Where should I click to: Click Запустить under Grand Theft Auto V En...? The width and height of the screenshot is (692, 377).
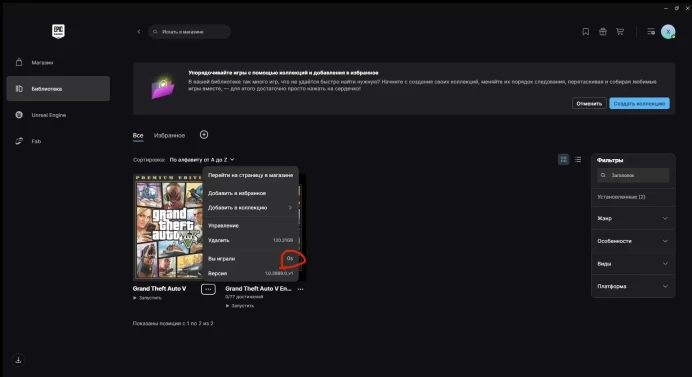click(x=240, y=305)
